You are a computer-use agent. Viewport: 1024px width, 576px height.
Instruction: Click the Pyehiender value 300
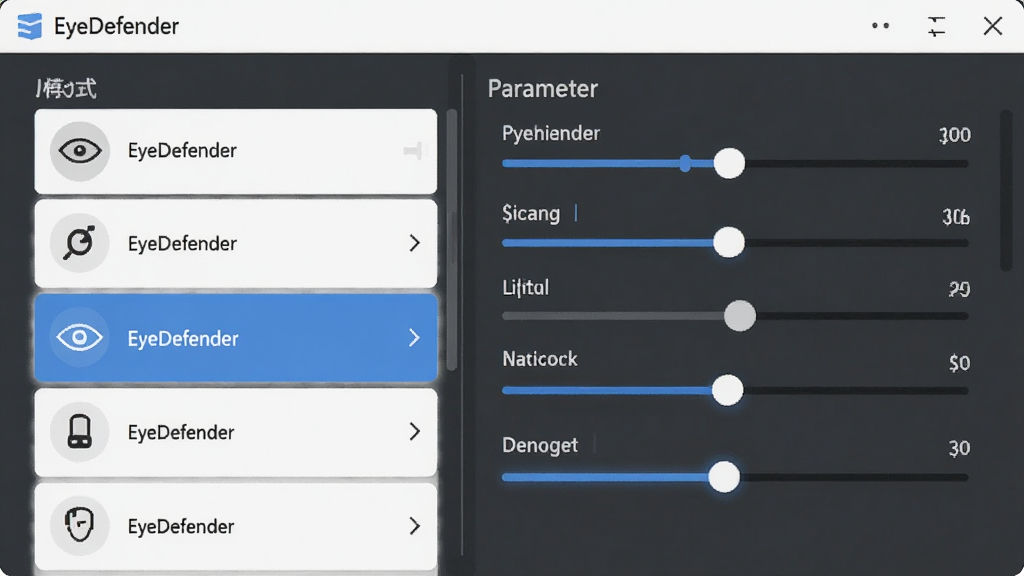pos(955,135)
